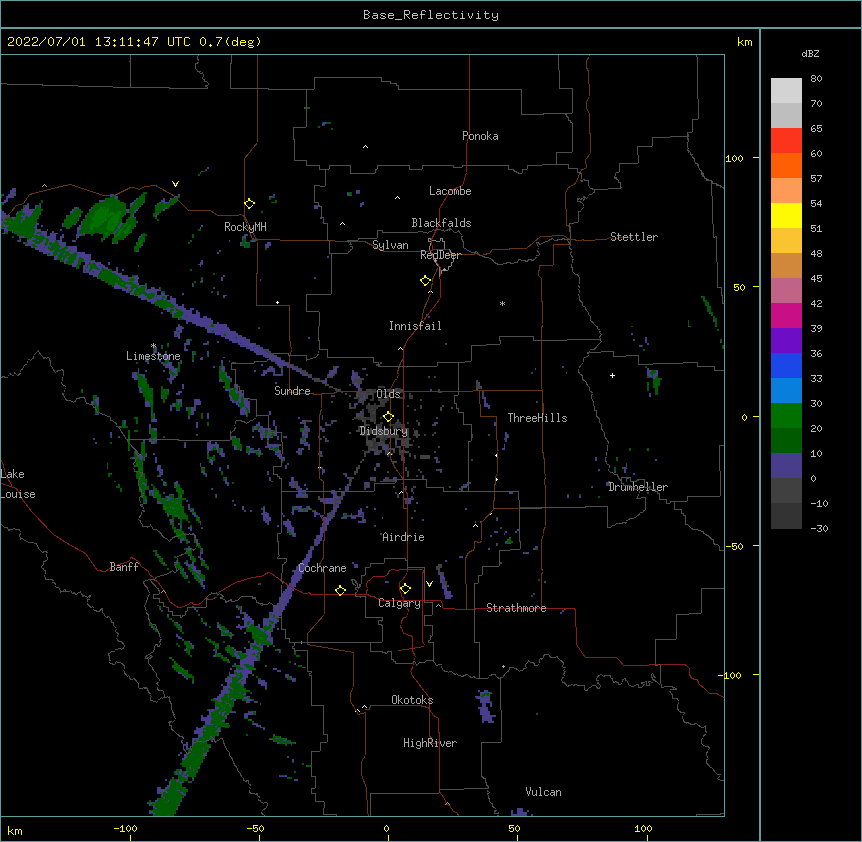This screenshot has height=842, width=862.
Task: Click the yellow diamond marker south of RedDeer
Action: tap(425, 281)
